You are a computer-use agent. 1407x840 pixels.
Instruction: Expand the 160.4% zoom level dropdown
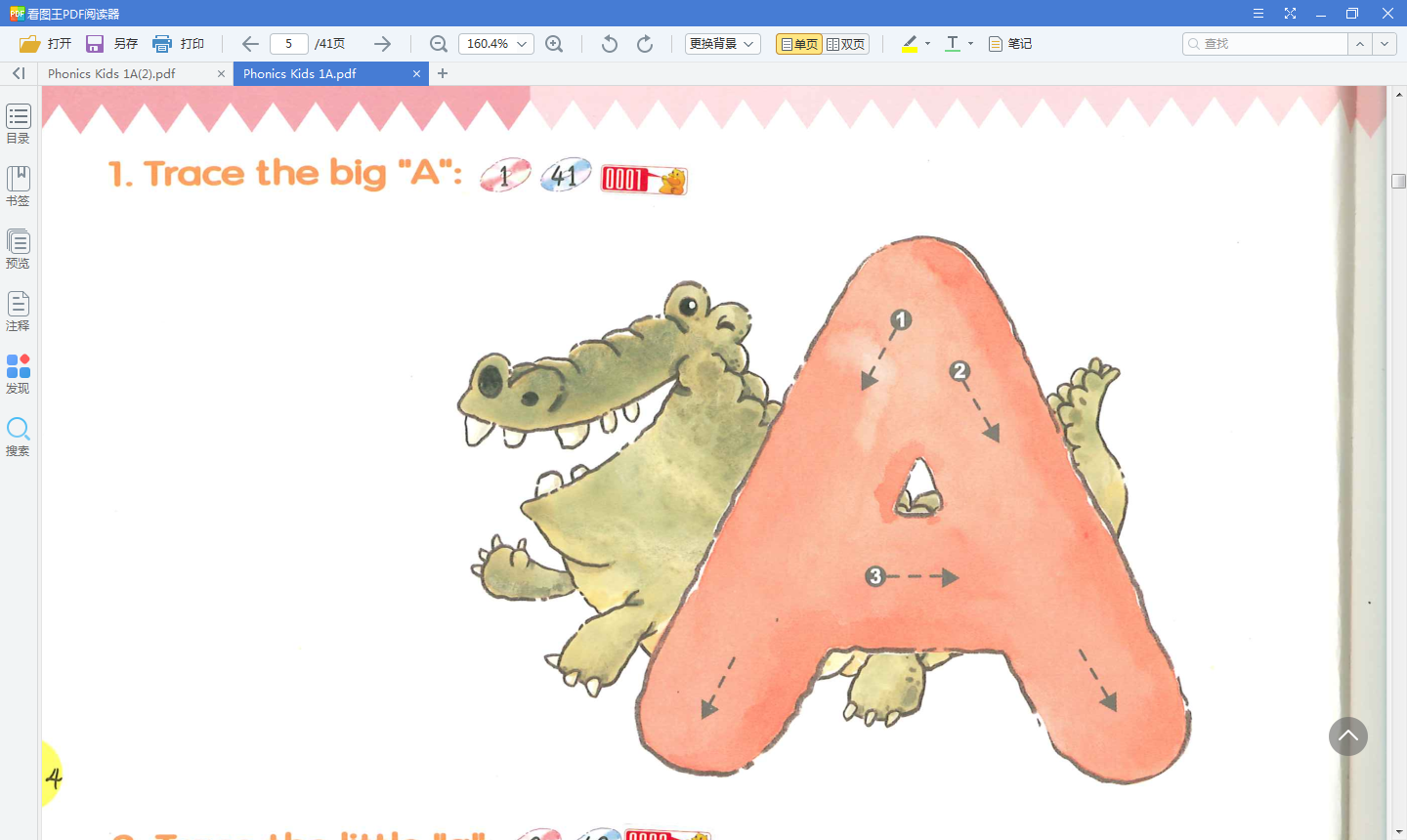pos(522,44)
